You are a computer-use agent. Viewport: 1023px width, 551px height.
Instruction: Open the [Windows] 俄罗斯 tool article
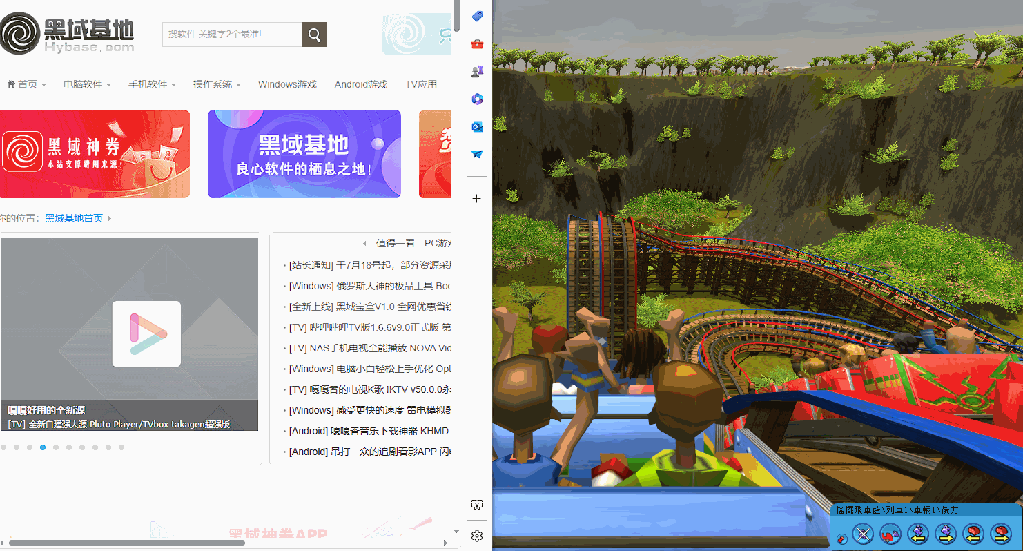[x=369, y=286]
